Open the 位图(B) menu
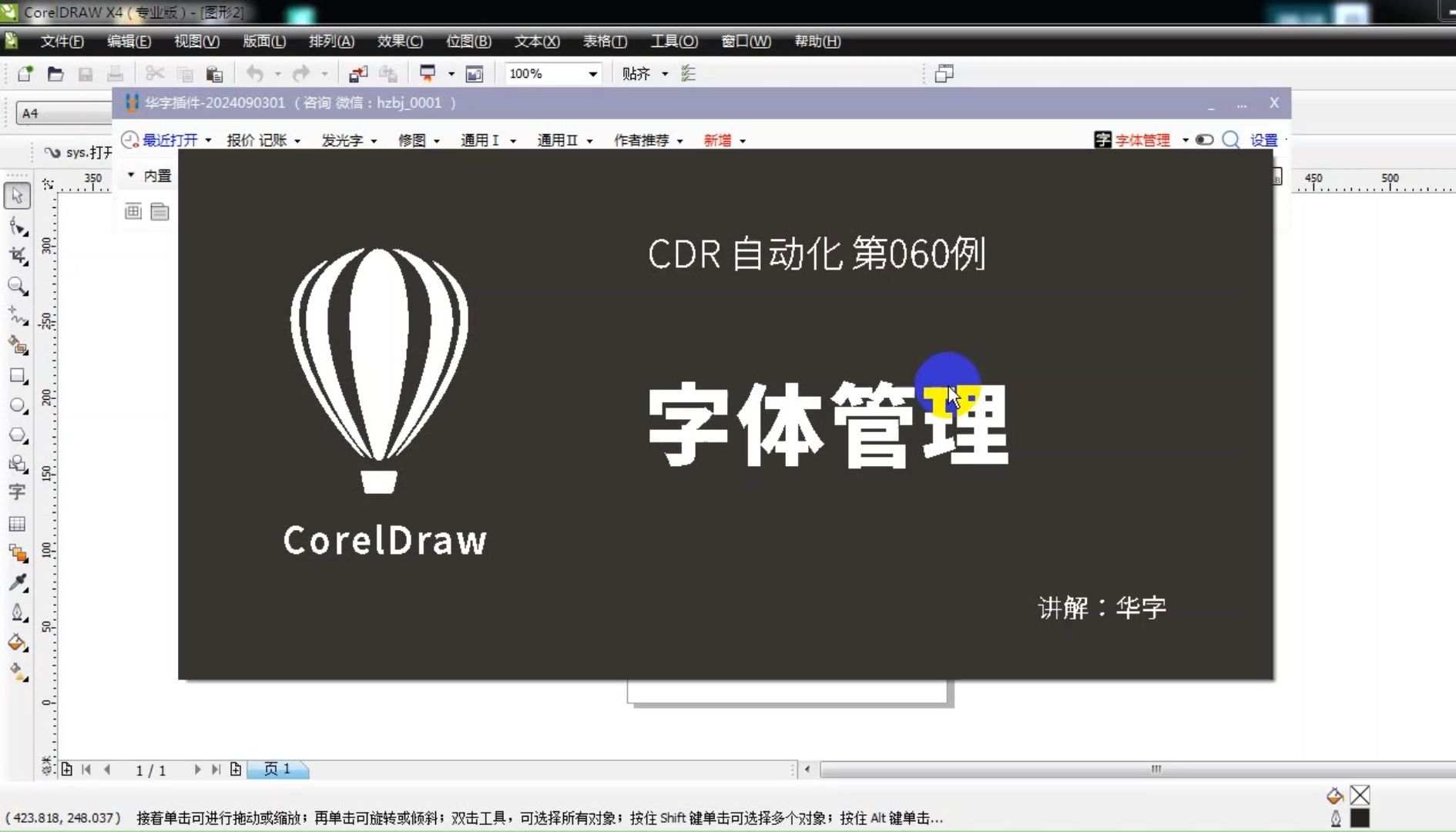 tap(468, 41)
